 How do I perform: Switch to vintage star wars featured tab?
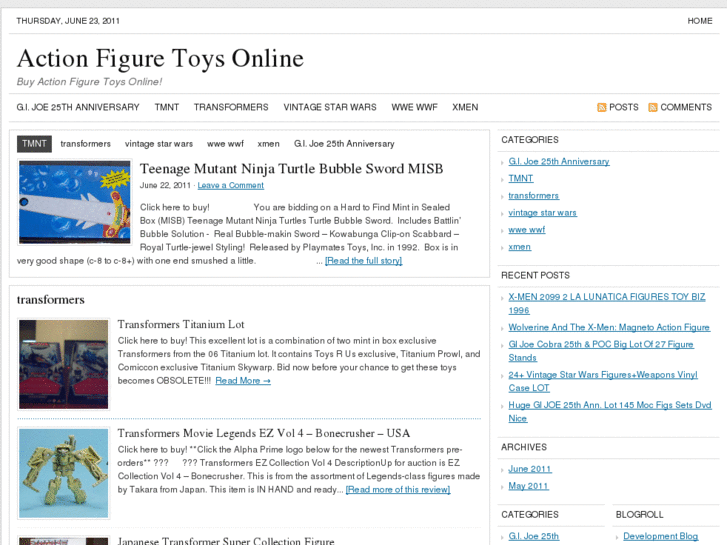click(x=159, y=144)
